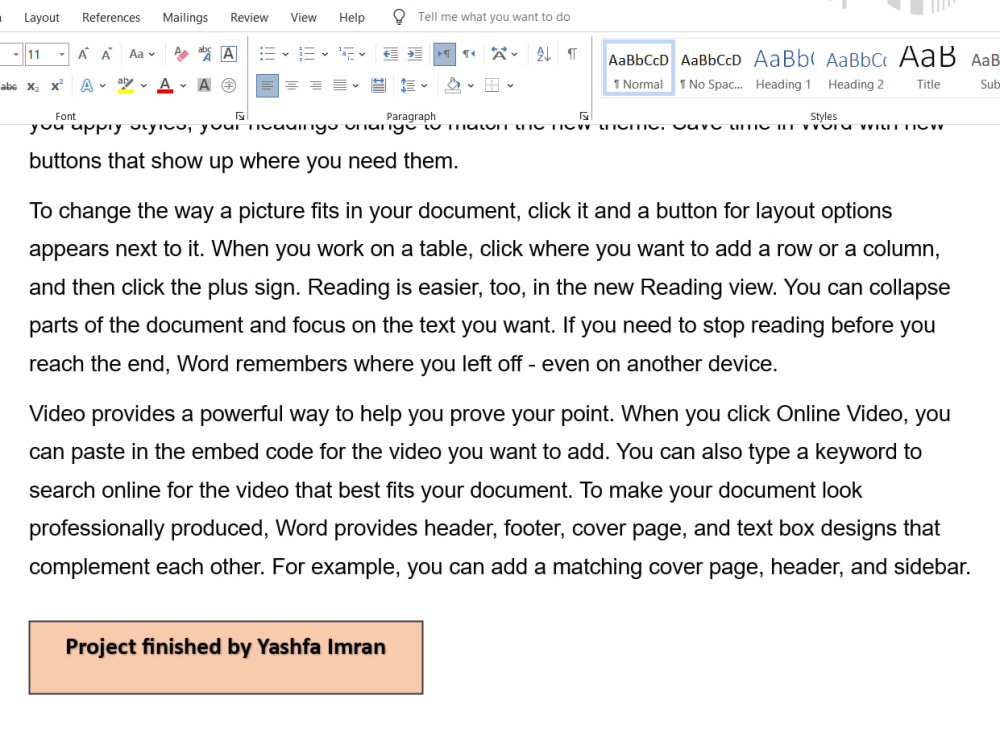This screenshot has height=749, width=1000.
Task: Expand Justify options dropdown arrow
Action: point(355,85)
